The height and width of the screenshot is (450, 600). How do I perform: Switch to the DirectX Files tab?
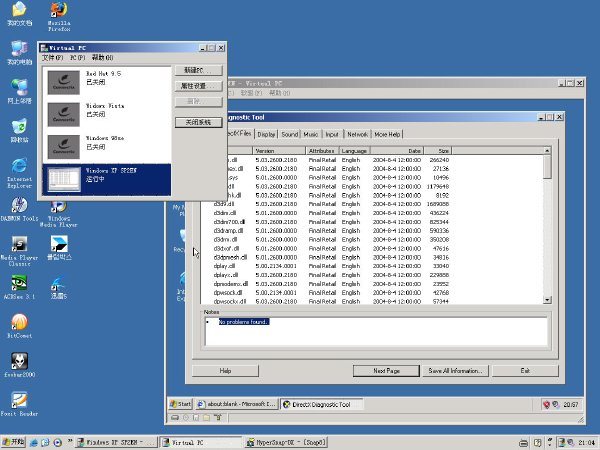click(x=240, y=133)
